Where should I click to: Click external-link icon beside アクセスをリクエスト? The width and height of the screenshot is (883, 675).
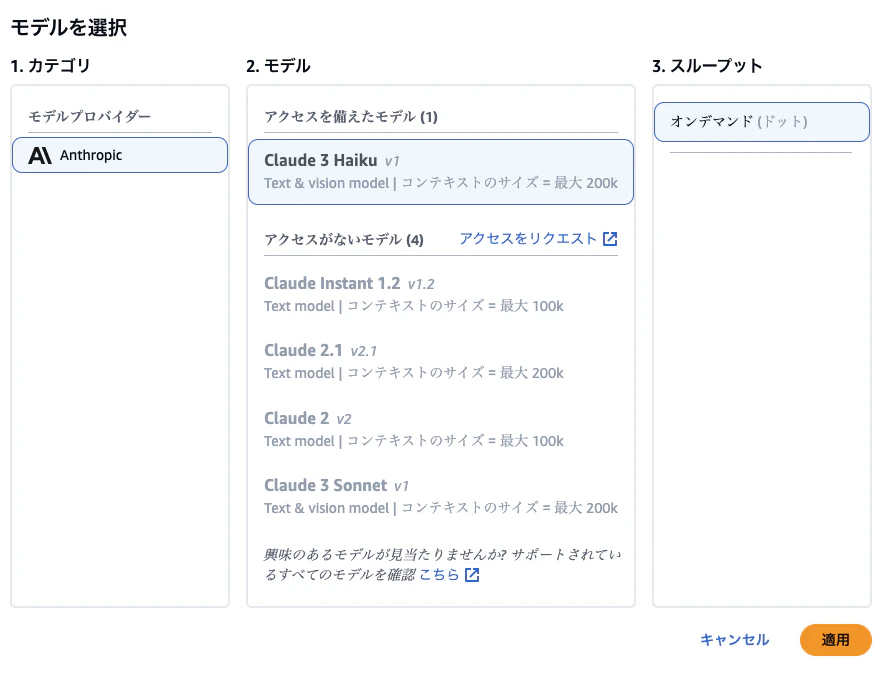(x=610, y=239)
